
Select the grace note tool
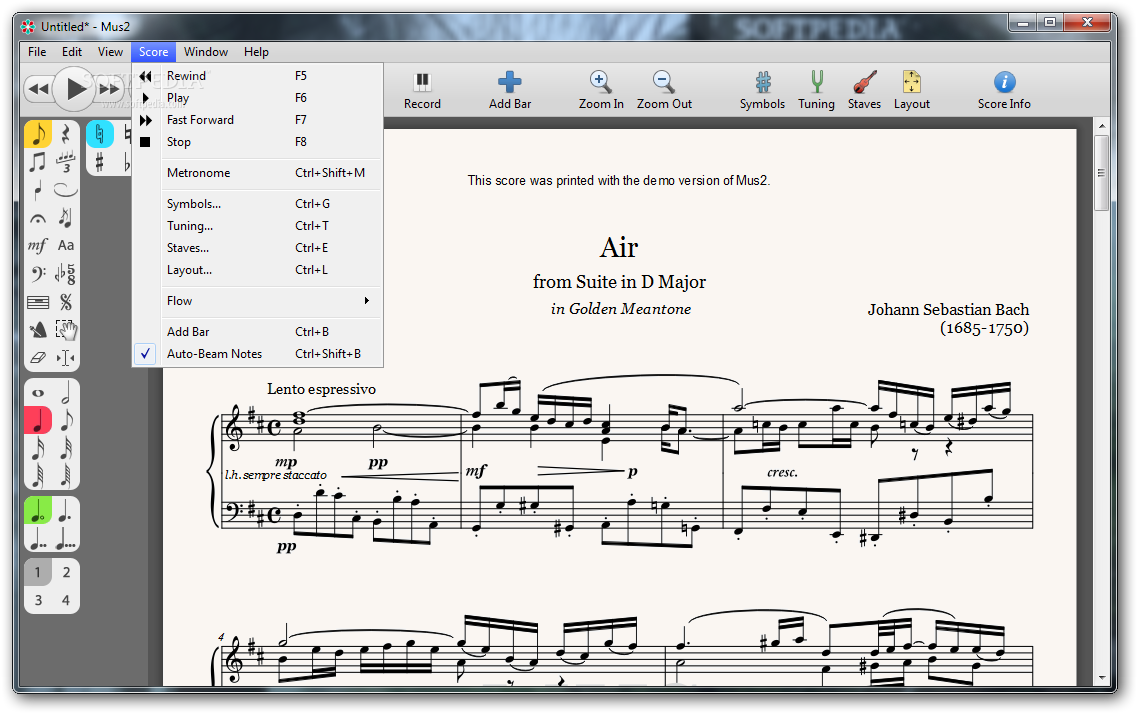pos(65,218)
